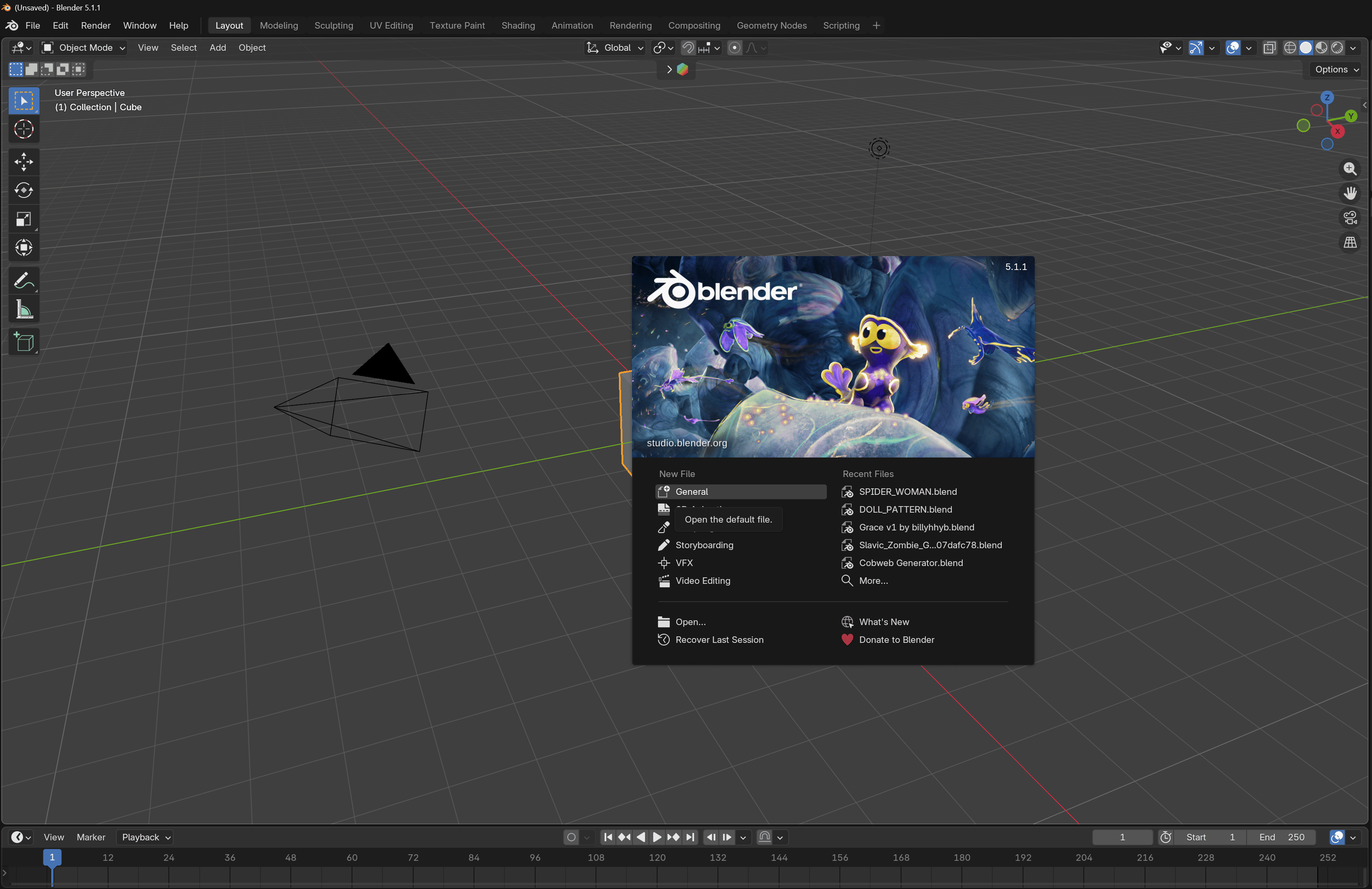Toggle use preview range clock icon
The image size is (1372, 889).
click(x=1165, y=837)
